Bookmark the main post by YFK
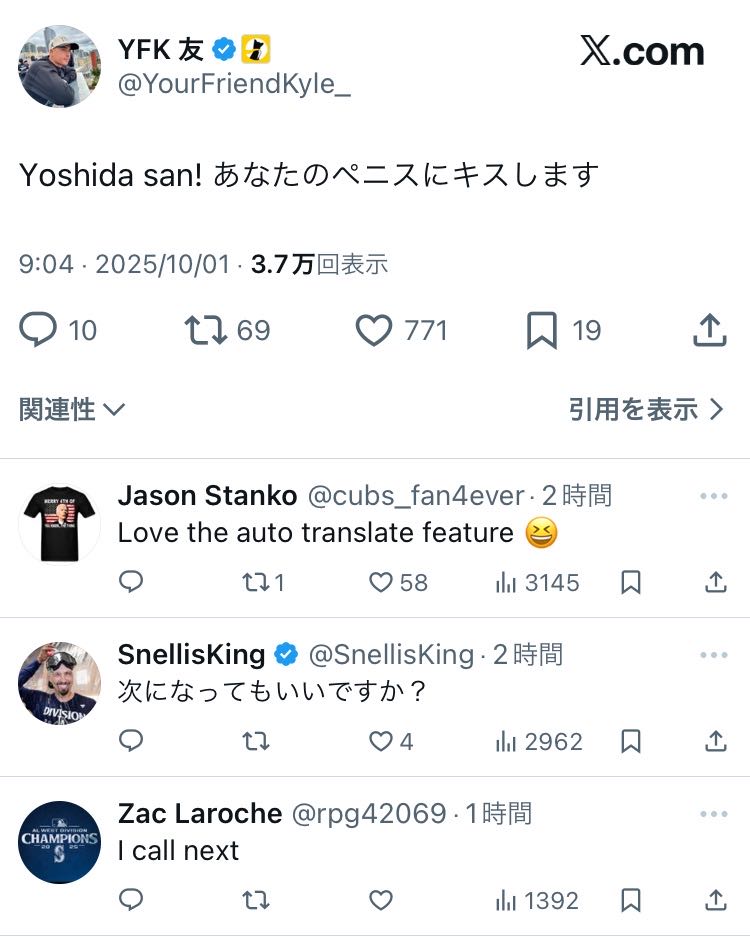The width and height of the screenshot is (750, 937). click(x=541, y=331)
